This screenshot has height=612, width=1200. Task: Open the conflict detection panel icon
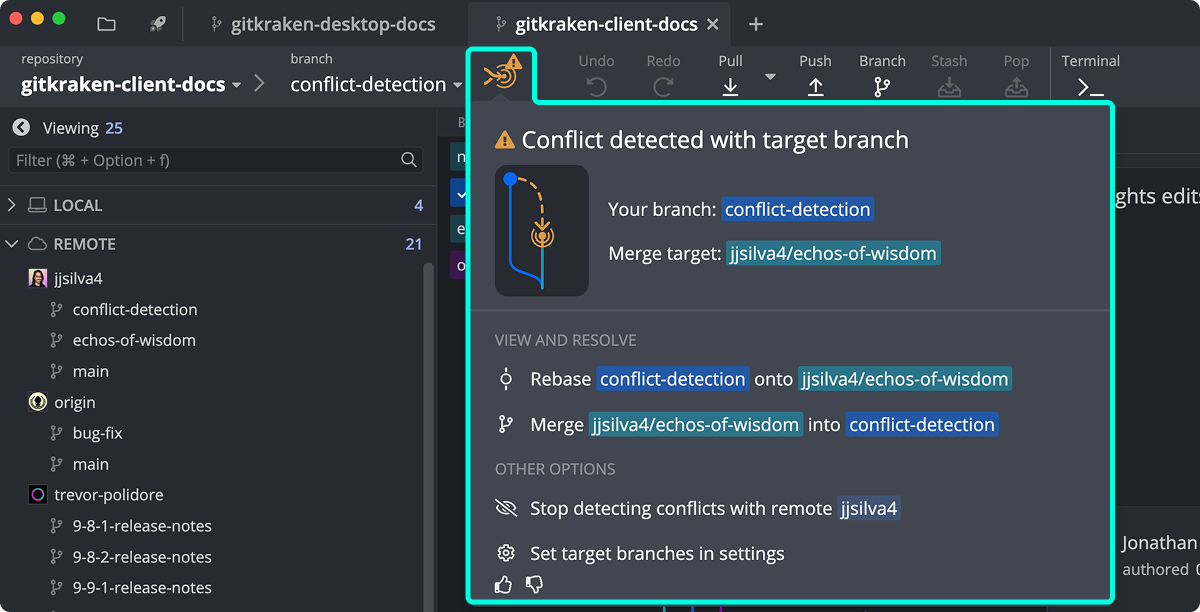click(502, 75)
